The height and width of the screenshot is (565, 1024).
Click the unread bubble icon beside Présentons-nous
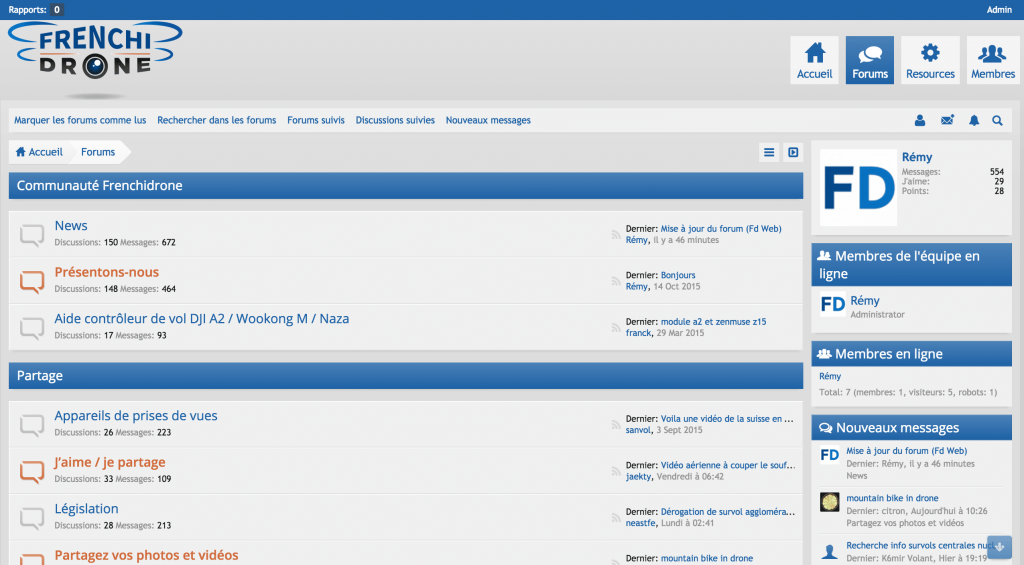point(32,281)
